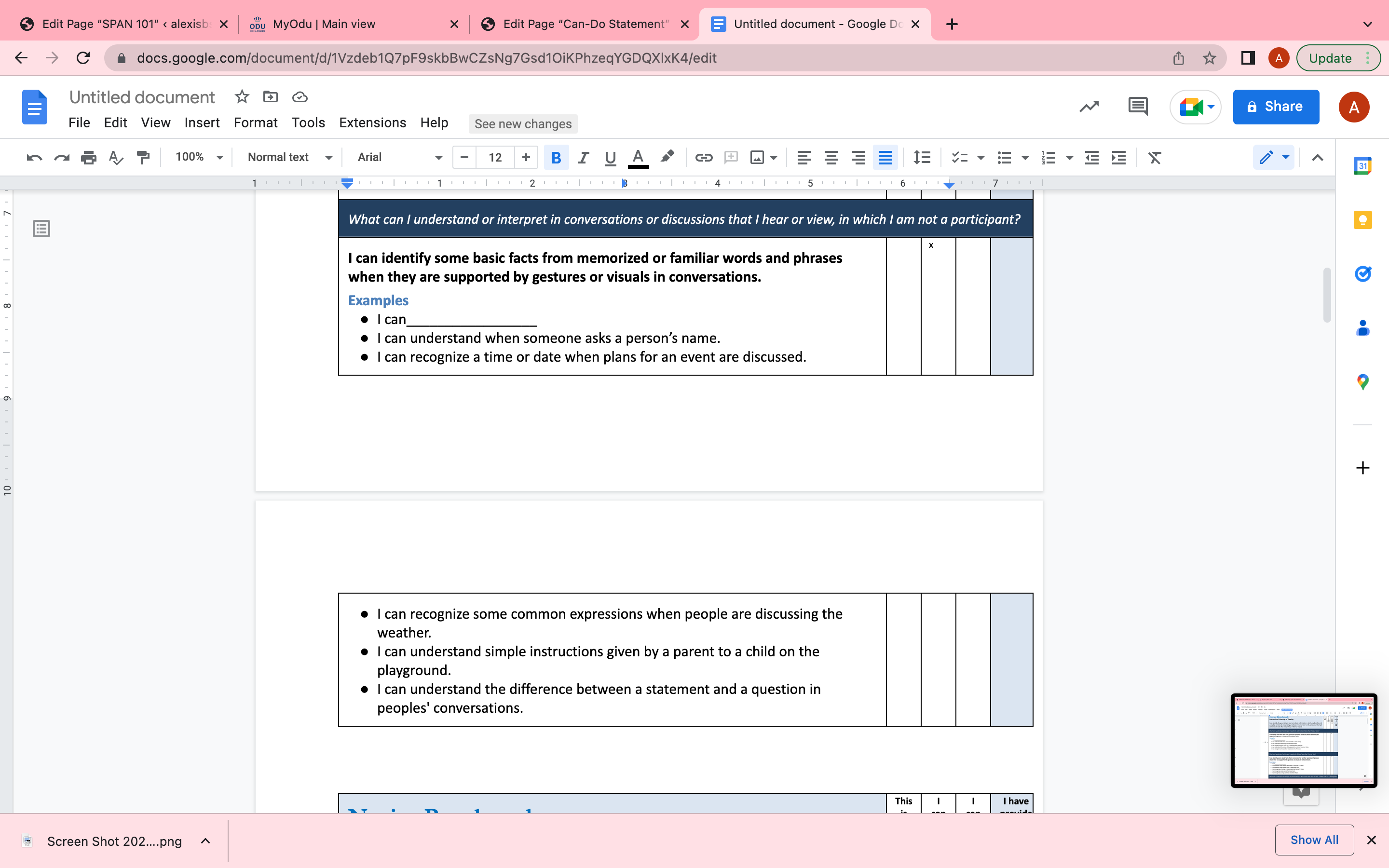Image resolution: width=1389 pixels, height=868 pixels.
Task: Insert an image from toolbar
Action: coord(757,157)
